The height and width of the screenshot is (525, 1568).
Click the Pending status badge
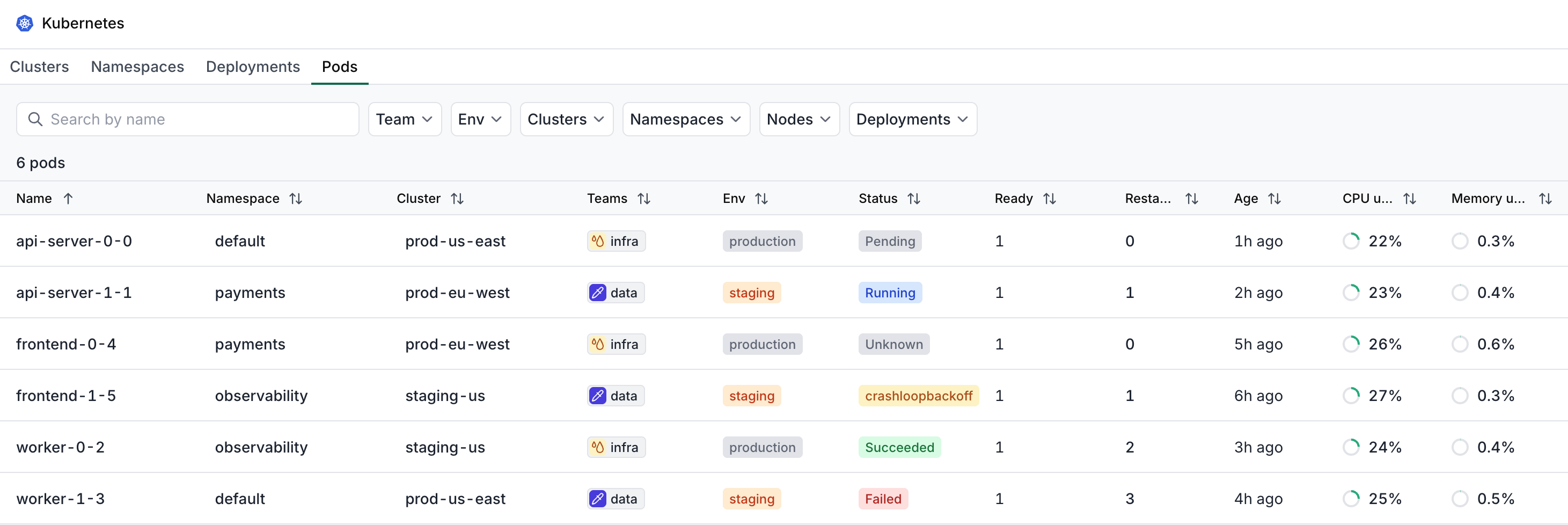pyautogui.click(x=890, y=241)
